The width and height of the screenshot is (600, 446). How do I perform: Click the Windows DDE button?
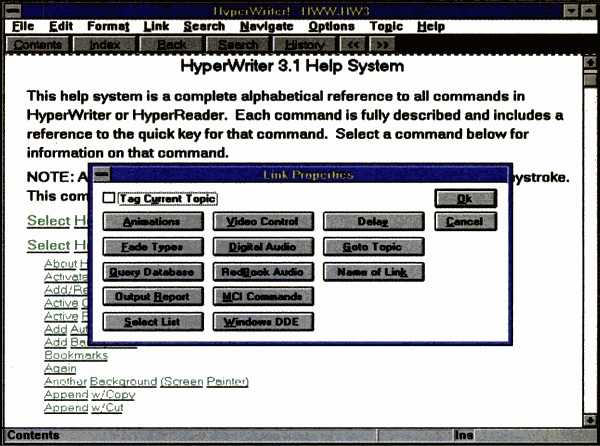[x=261, y=322]
